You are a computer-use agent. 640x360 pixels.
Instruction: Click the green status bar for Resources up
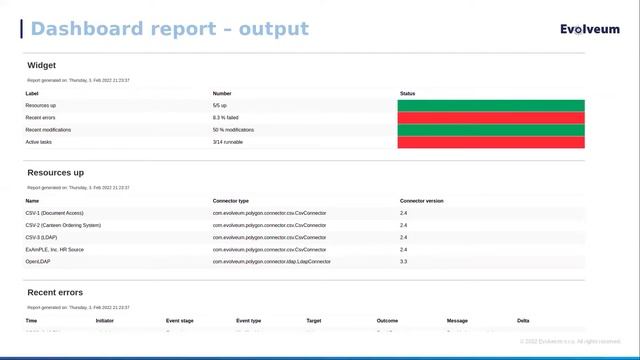pos(491,106)
